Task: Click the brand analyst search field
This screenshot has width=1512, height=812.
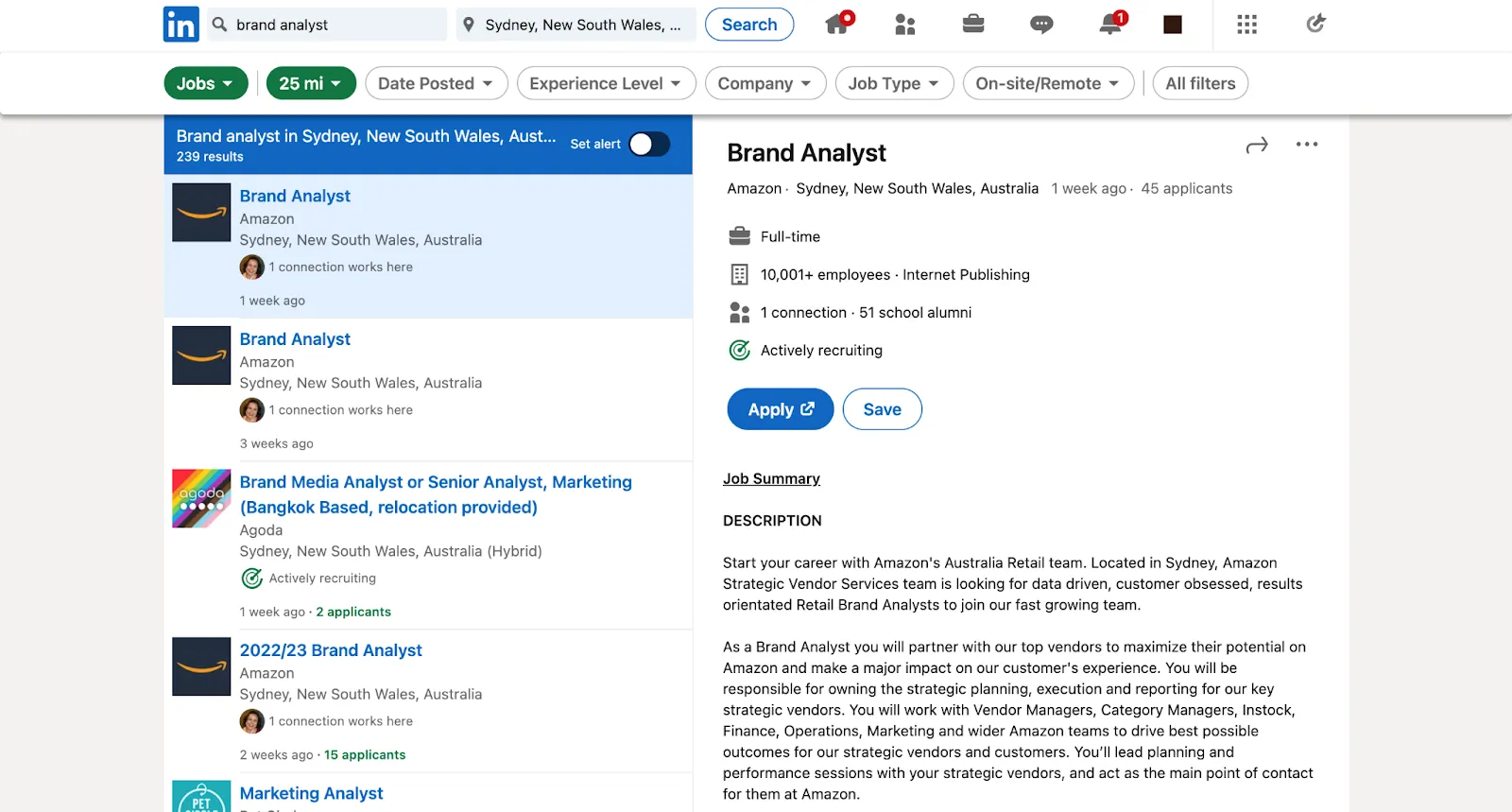Action: (335, 25)
